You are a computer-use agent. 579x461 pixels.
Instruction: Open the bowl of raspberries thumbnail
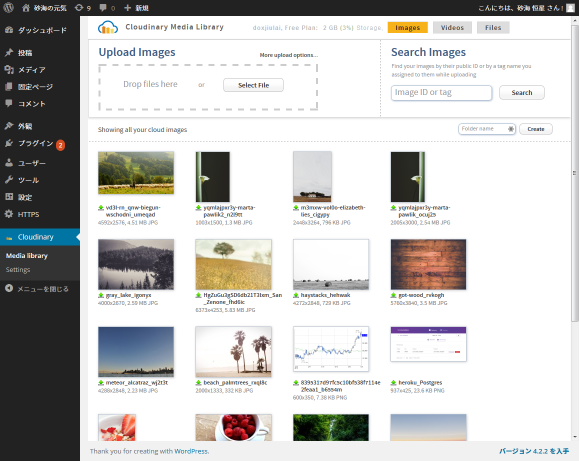[x=233, y=427]
